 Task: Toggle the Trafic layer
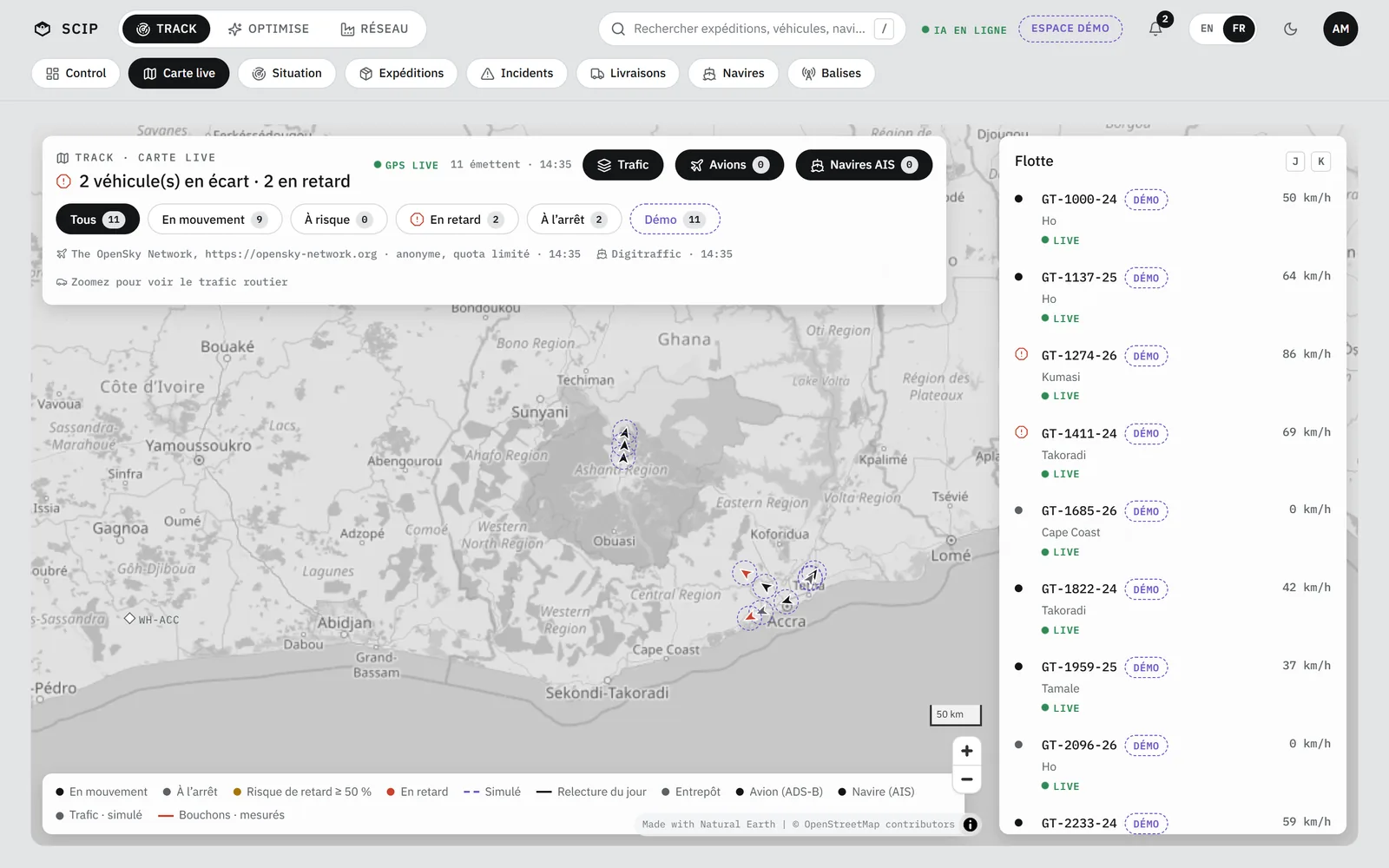pos(622,165)
